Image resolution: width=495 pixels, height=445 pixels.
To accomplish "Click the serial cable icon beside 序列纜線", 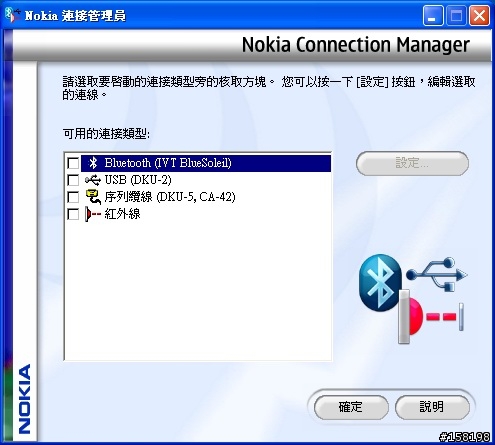I will 93,197.
